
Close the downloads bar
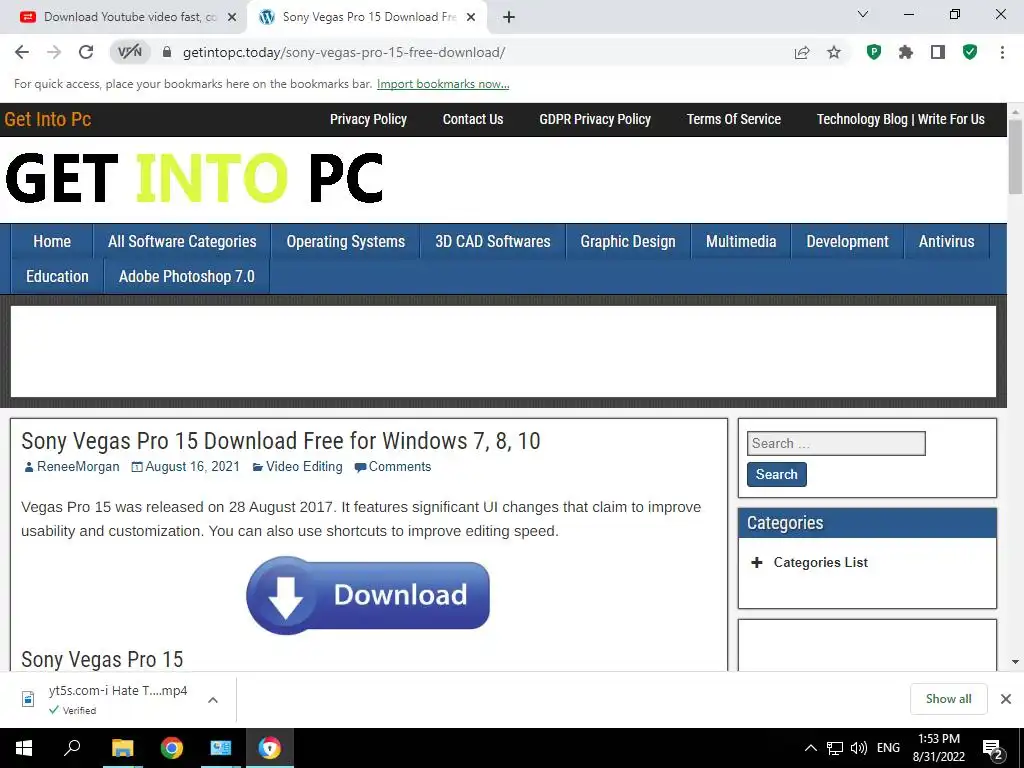pyautogui.click(x=1006, y=699)
